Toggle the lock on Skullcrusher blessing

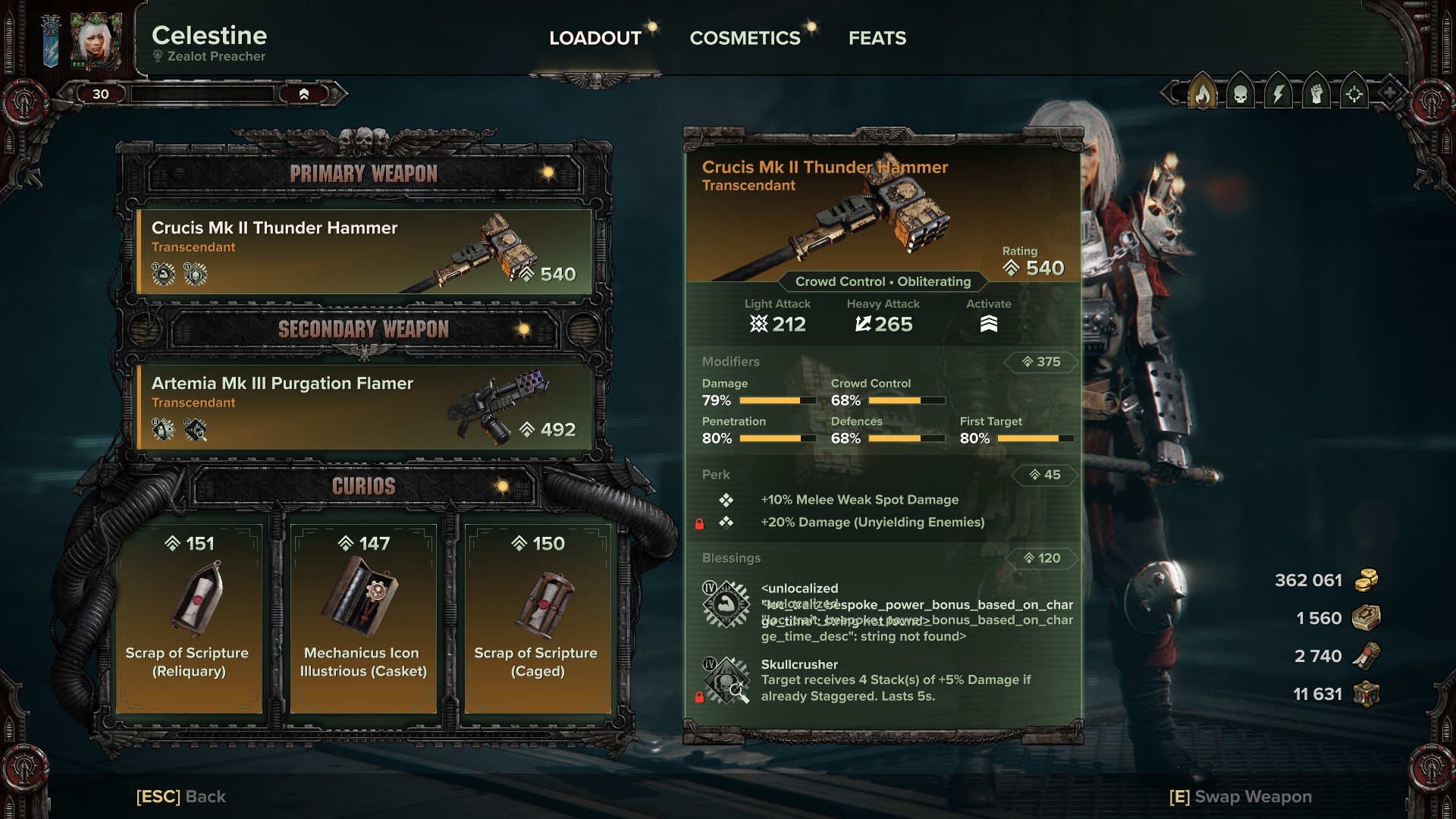[x=699, y=697]
